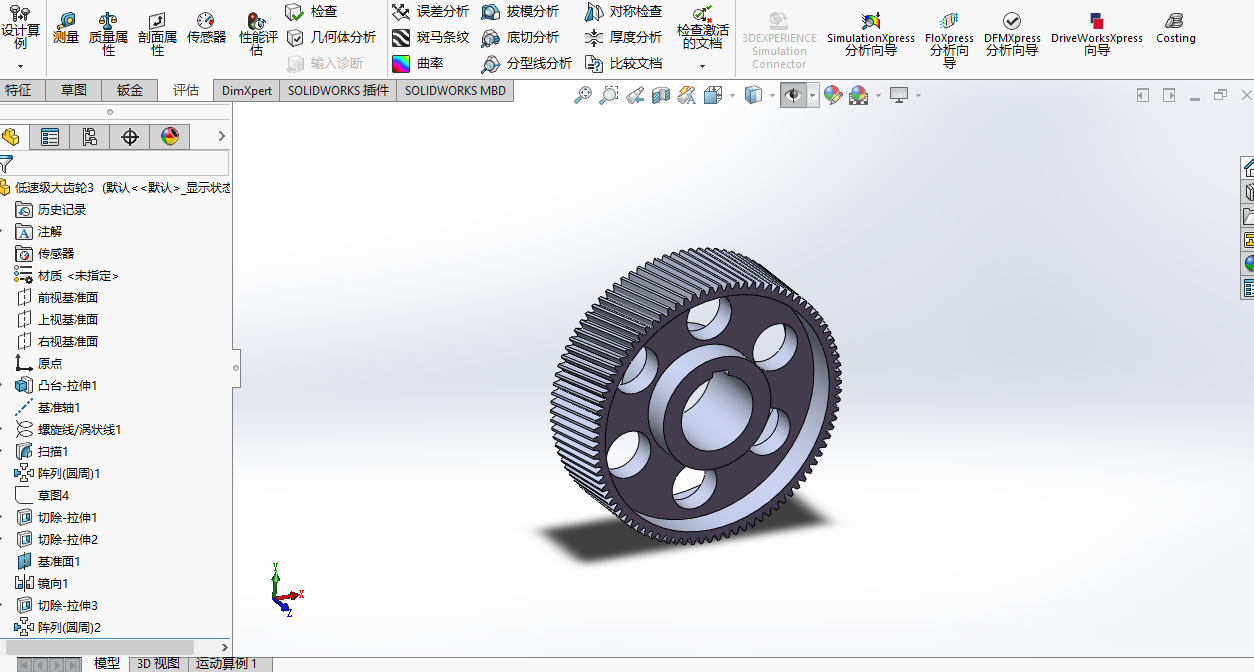Image resolution: width=1254 pixels, height=672 pixels.
Task: Open 误差分析 deviation analysis
Action: tap(430, 11)
